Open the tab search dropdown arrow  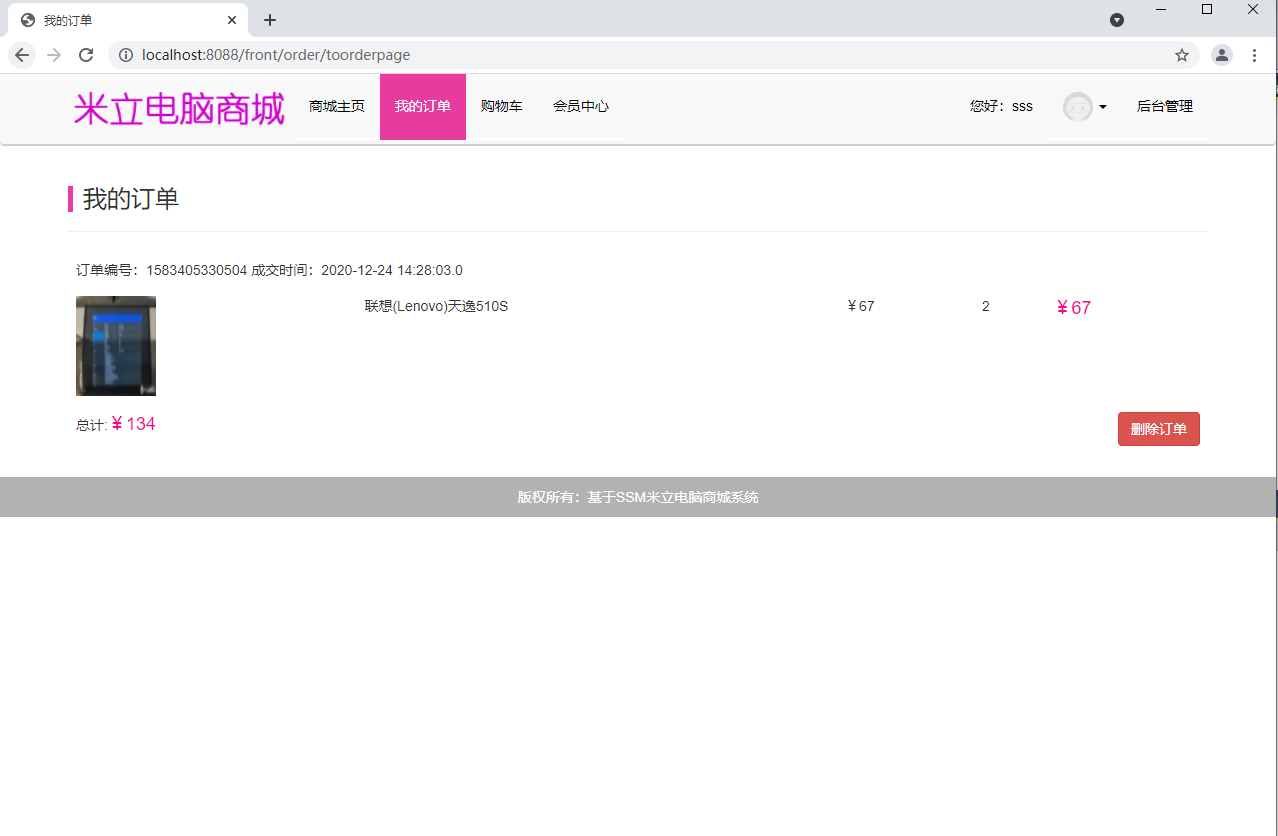coord(1117,20)
